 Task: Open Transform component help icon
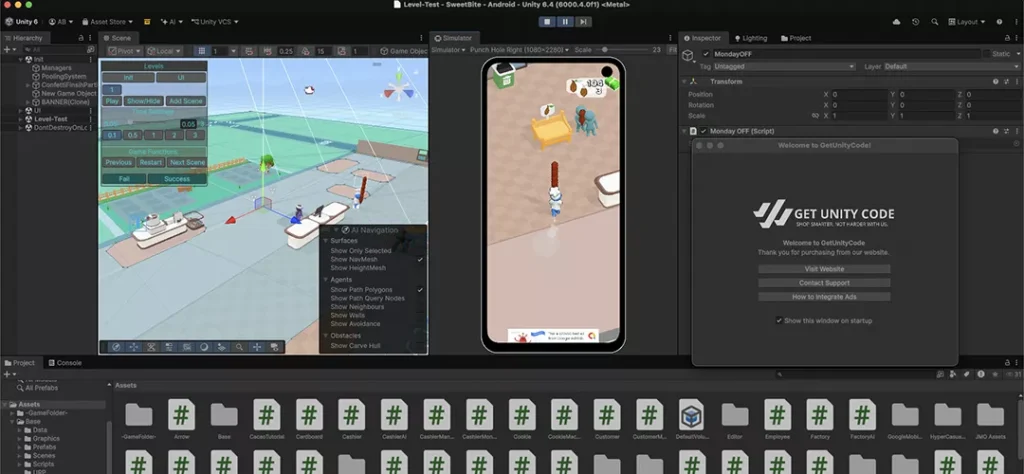(x=995, y=82)
